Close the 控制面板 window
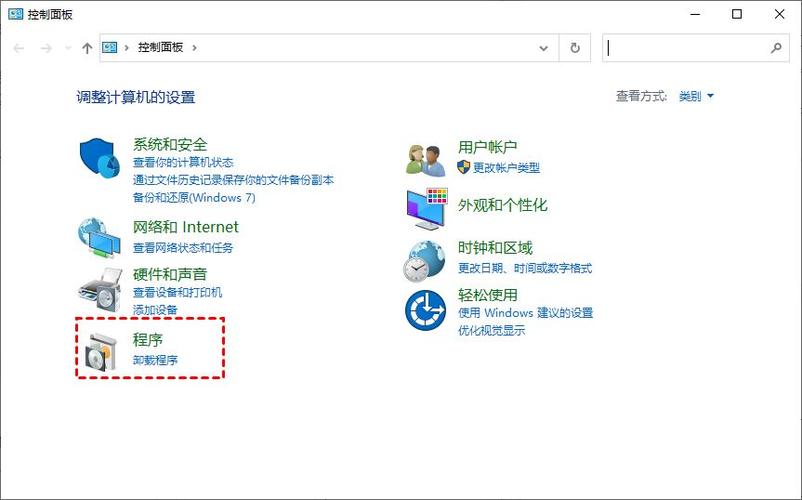This screenshot has width=802, height=500. click(779, 14)
